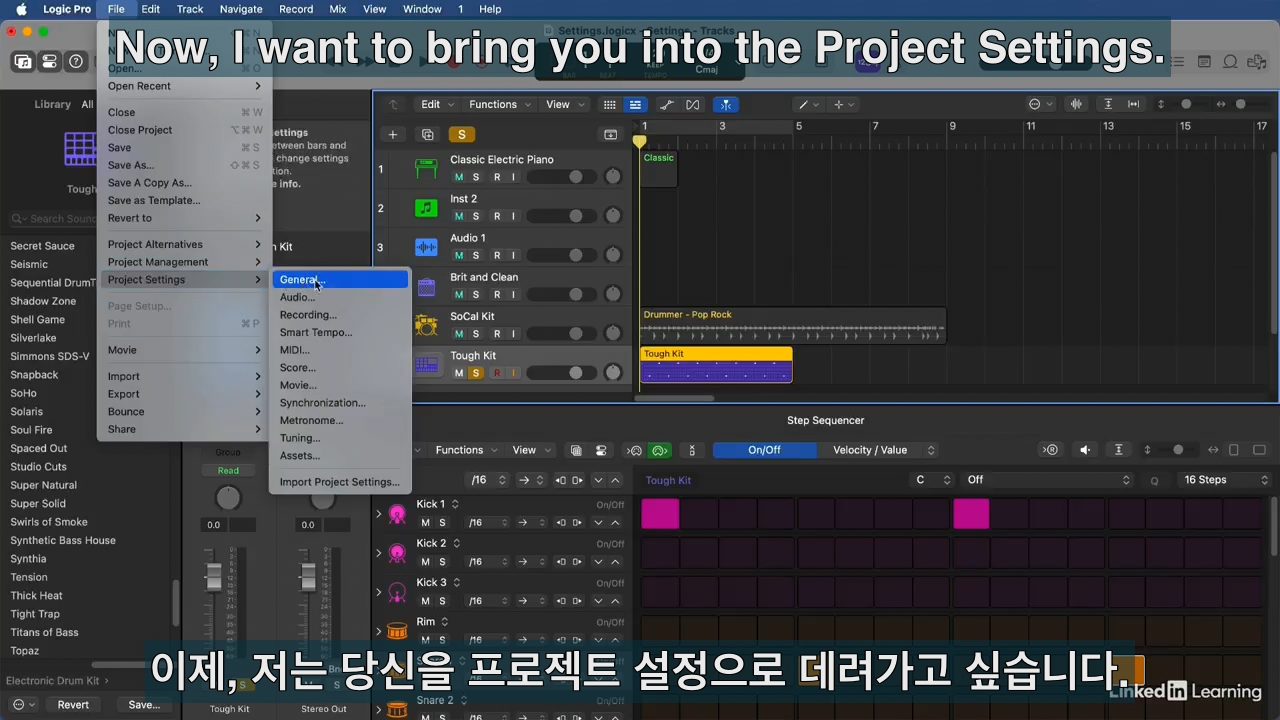Adjust Classic Electric Piano volume slider
The image size is (1280, 720).
tap(560, 177)
